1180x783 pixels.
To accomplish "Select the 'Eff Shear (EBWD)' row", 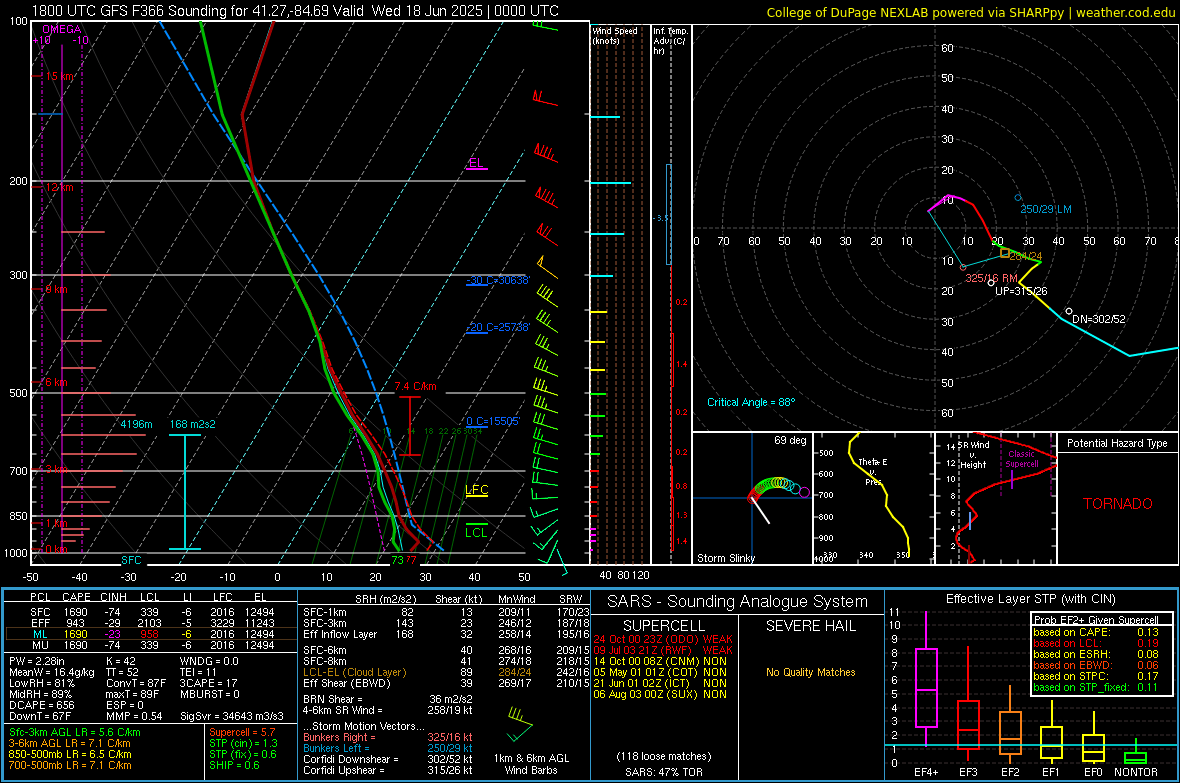I will click(446, 684).
